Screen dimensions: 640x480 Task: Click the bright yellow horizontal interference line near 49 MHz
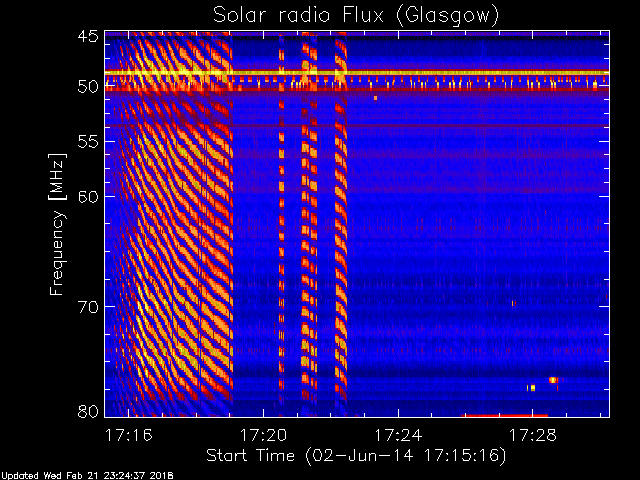click(x=357, y=73)
